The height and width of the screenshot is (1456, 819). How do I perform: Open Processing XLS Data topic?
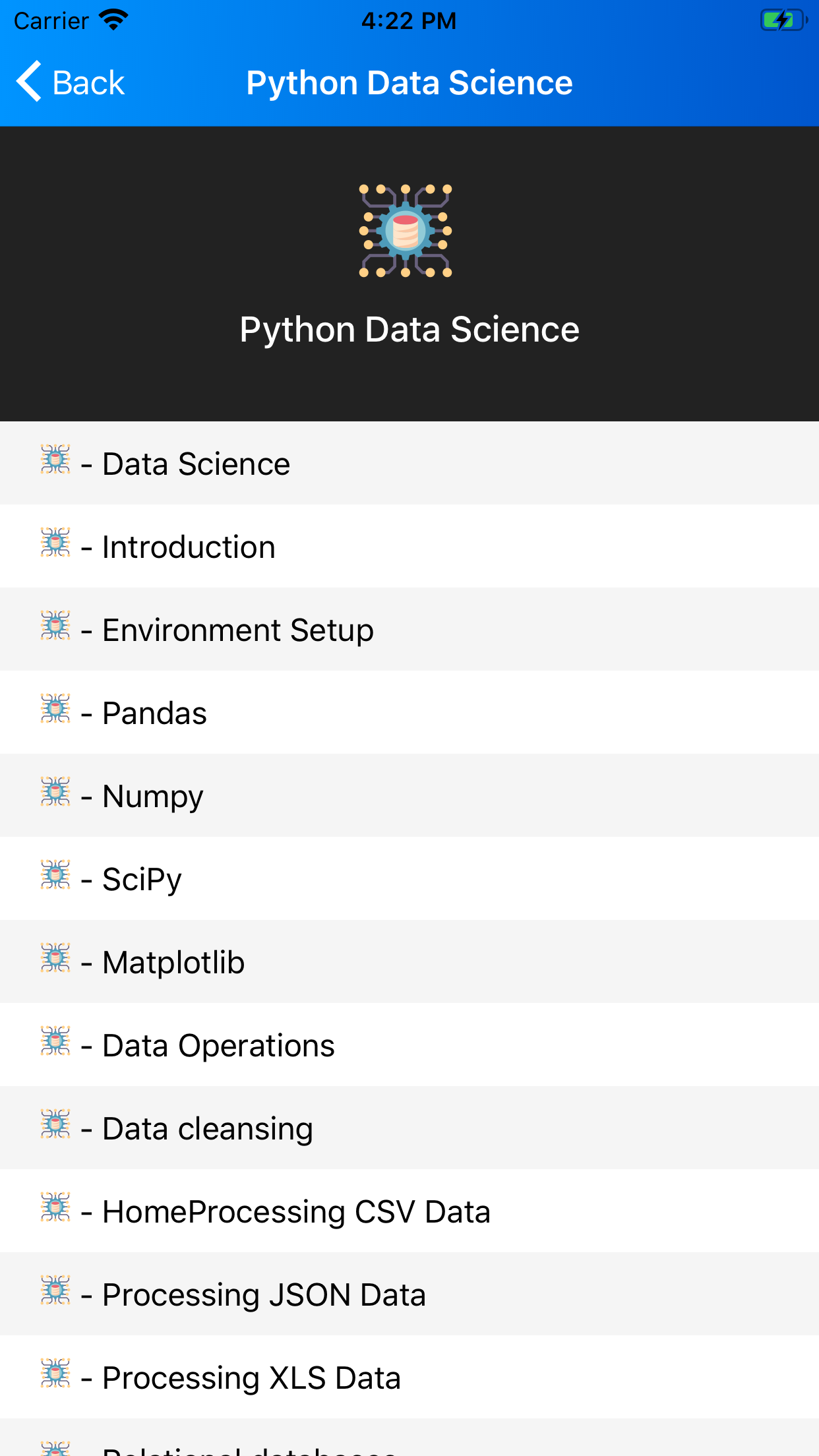251,1378
